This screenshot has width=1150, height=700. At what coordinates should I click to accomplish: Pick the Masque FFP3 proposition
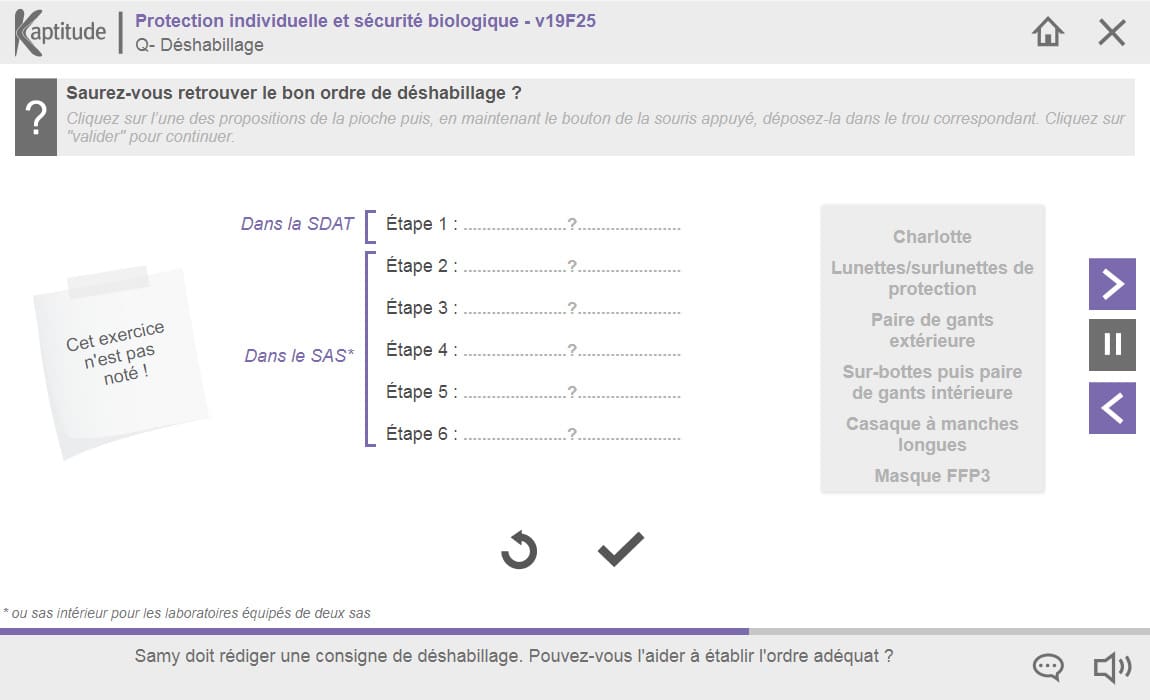pos(932,476)
